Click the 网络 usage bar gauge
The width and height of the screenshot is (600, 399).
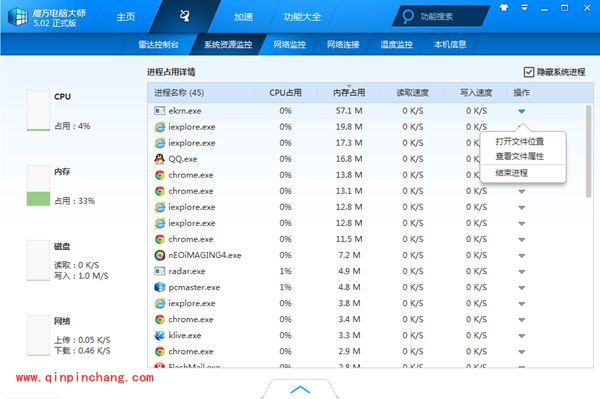click(x=38, y=335)
